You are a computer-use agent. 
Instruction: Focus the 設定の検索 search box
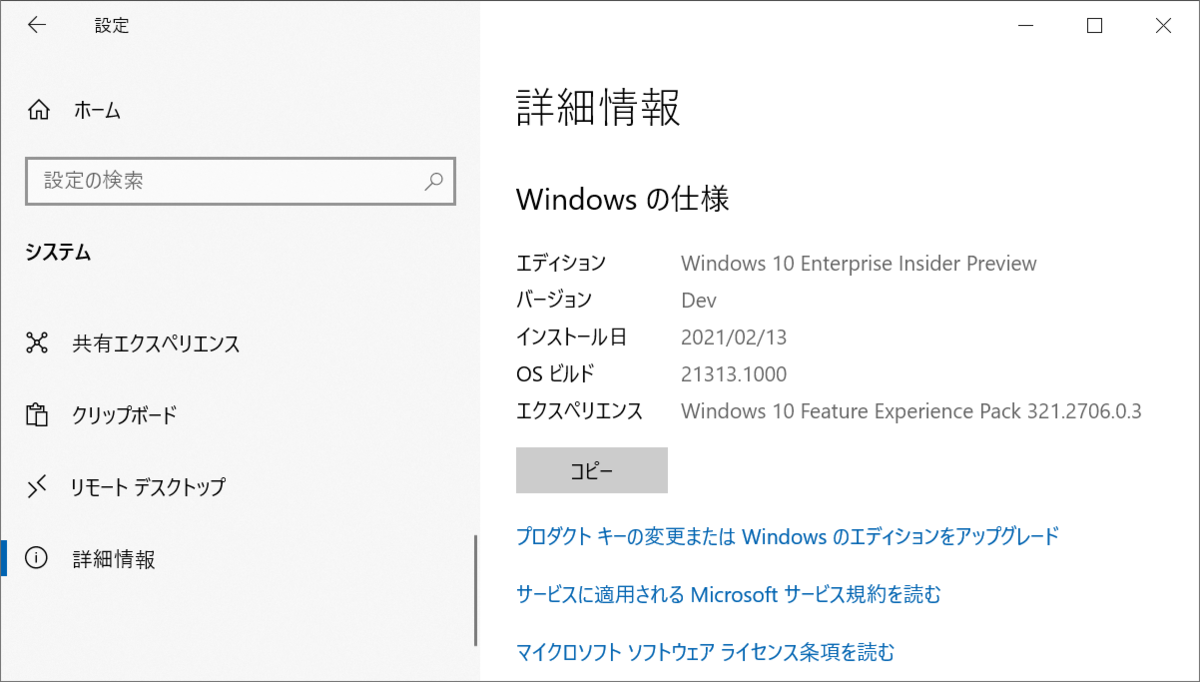tap(241, 181)
